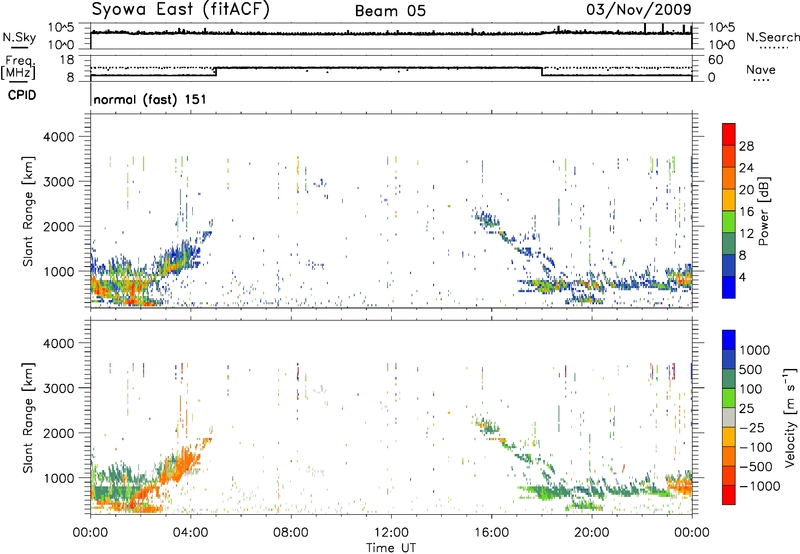Image resolution: width=800 pixels, height=554 pixels.
Task: Pick the red bottom segment of velocity colorbar
Action: (729, 495)
